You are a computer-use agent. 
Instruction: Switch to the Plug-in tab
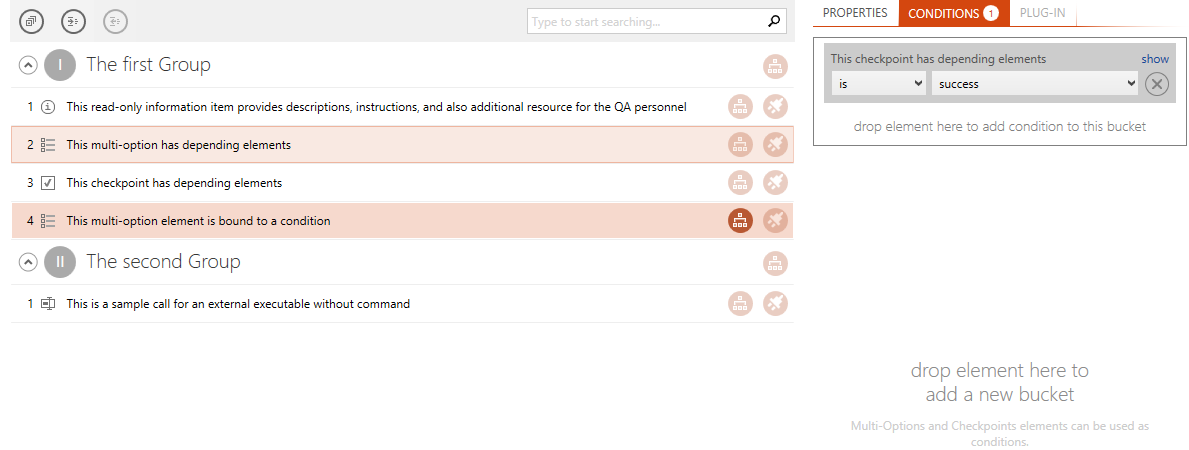click(1043, 13)
